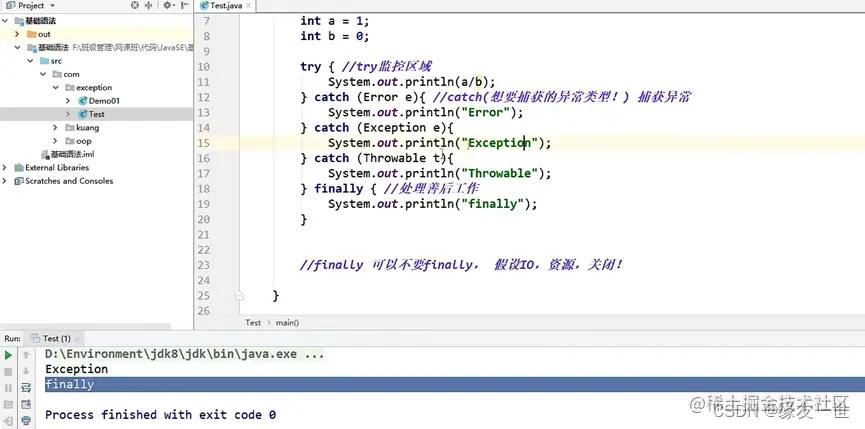Viewport: 865px width, 429px height.
Task: Click the //finally comment on line 23
Action: [x=461, y=265]
